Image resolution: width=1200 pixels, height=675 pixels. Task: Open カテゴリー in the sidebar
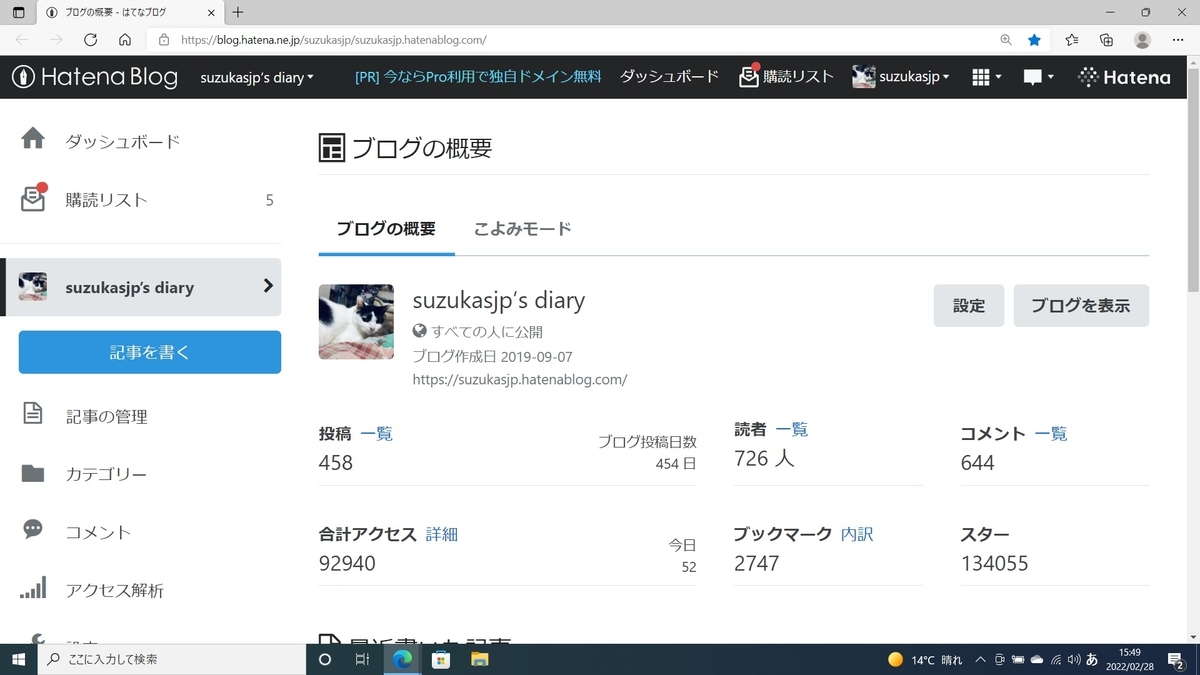point(106,474)
